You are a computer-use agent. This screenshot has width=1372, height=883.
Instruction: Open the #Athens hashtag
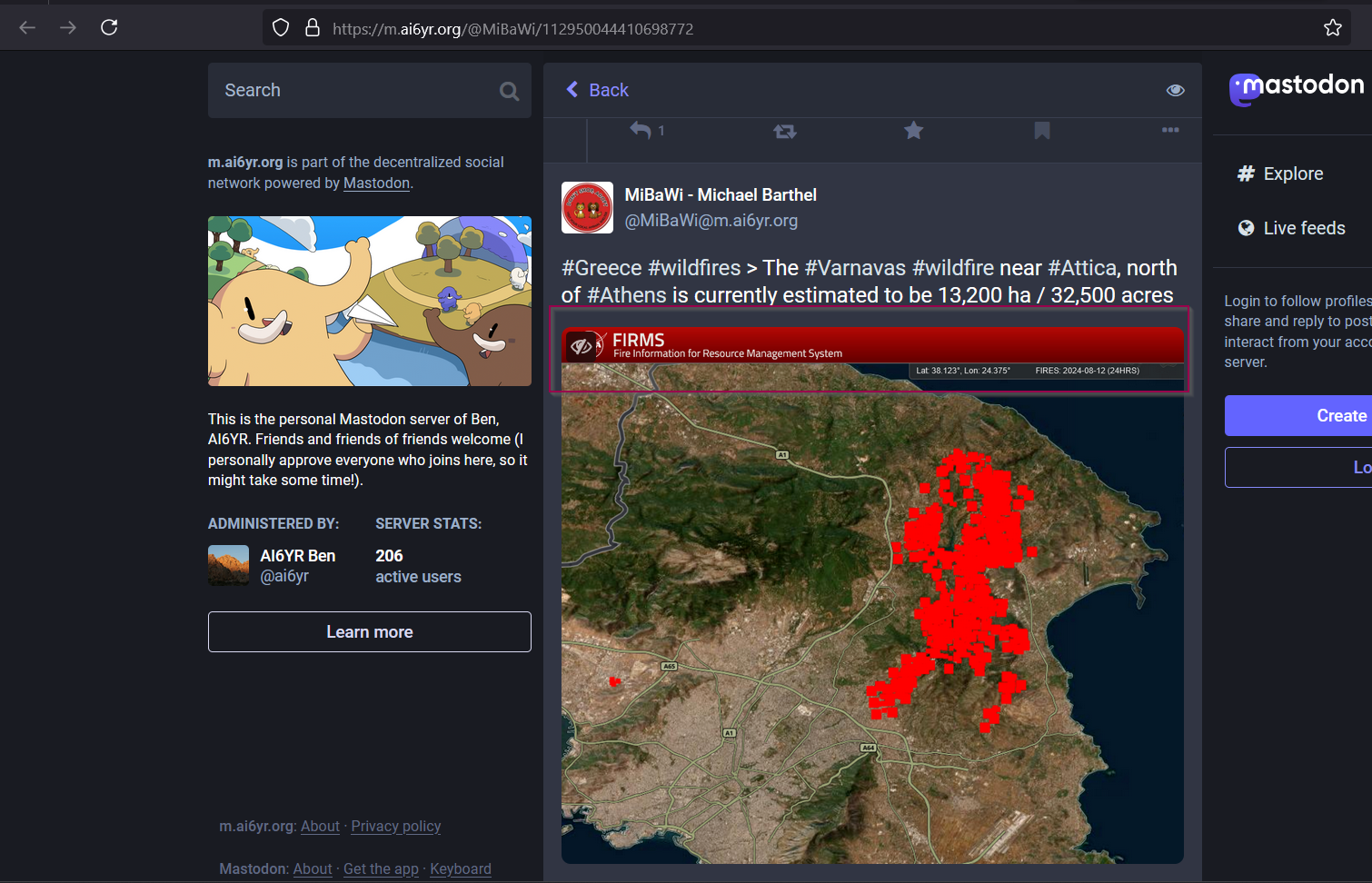click(x=627, y=295)
